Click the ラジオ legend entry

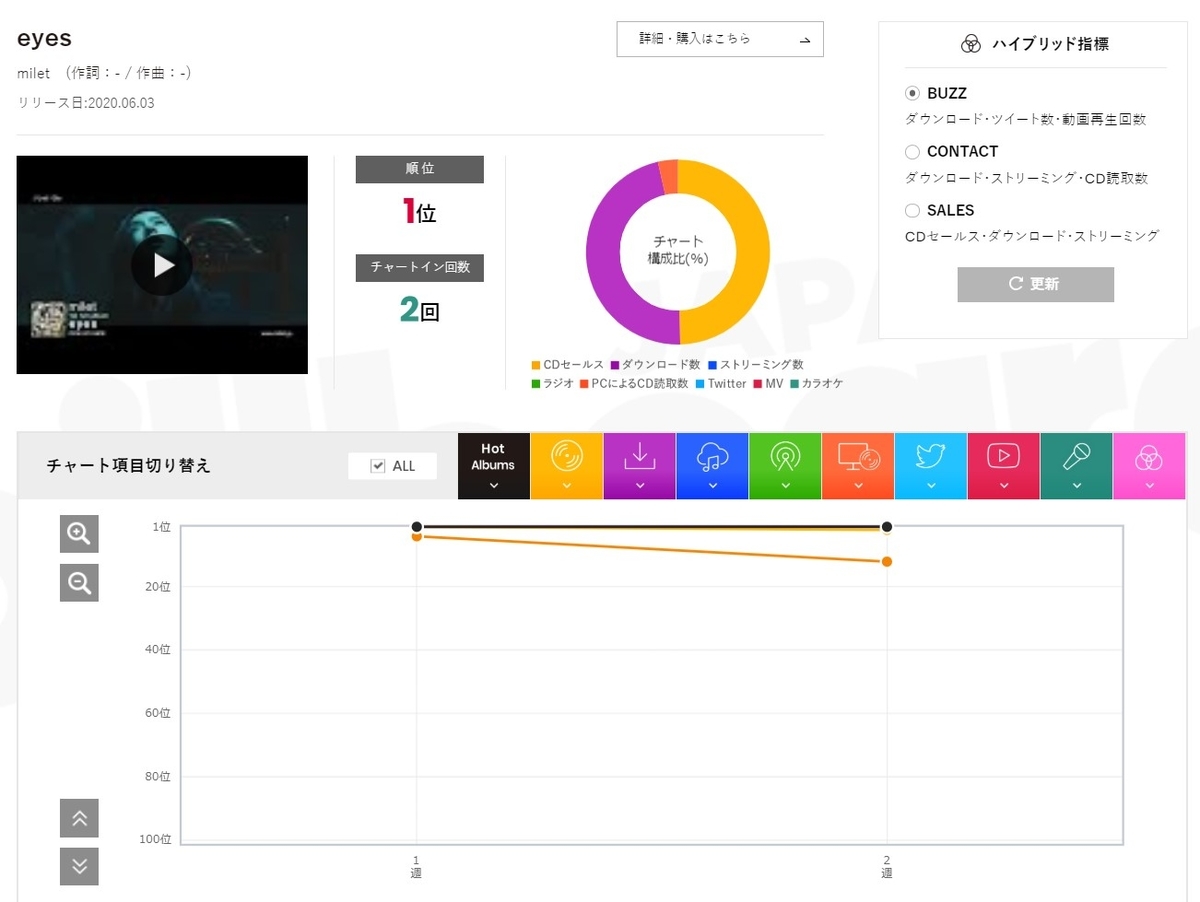tap(552, 383)
